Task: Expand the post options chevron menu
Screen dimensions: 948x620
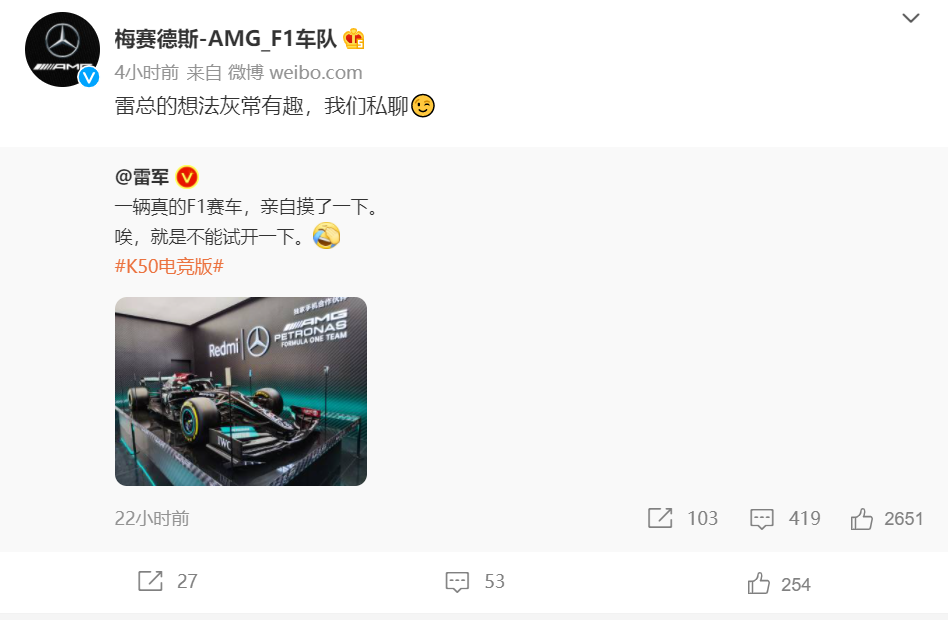Action: [911, 18]
